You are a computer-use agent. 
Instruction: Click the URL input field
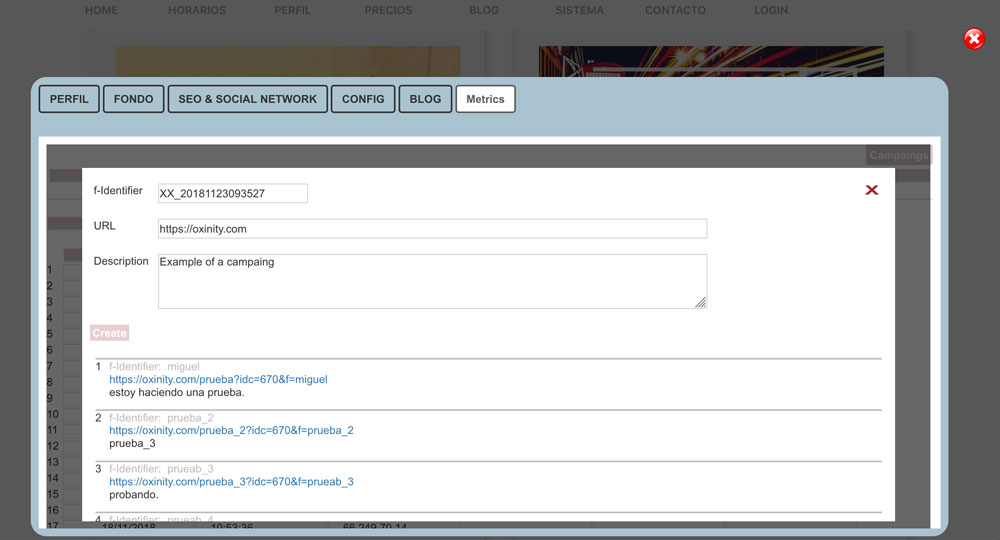[432, 229]
